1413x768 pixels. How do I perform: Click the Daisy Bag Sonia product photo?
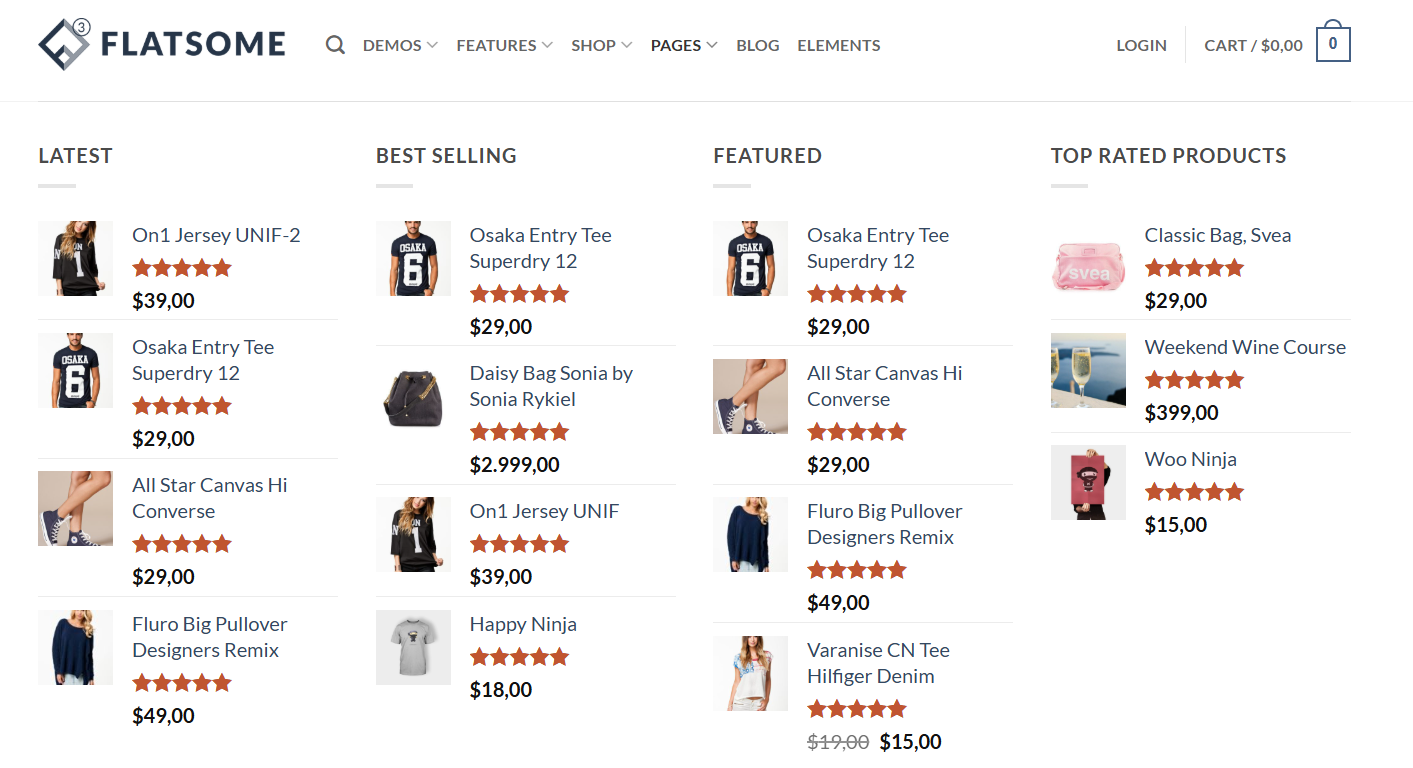413,396
